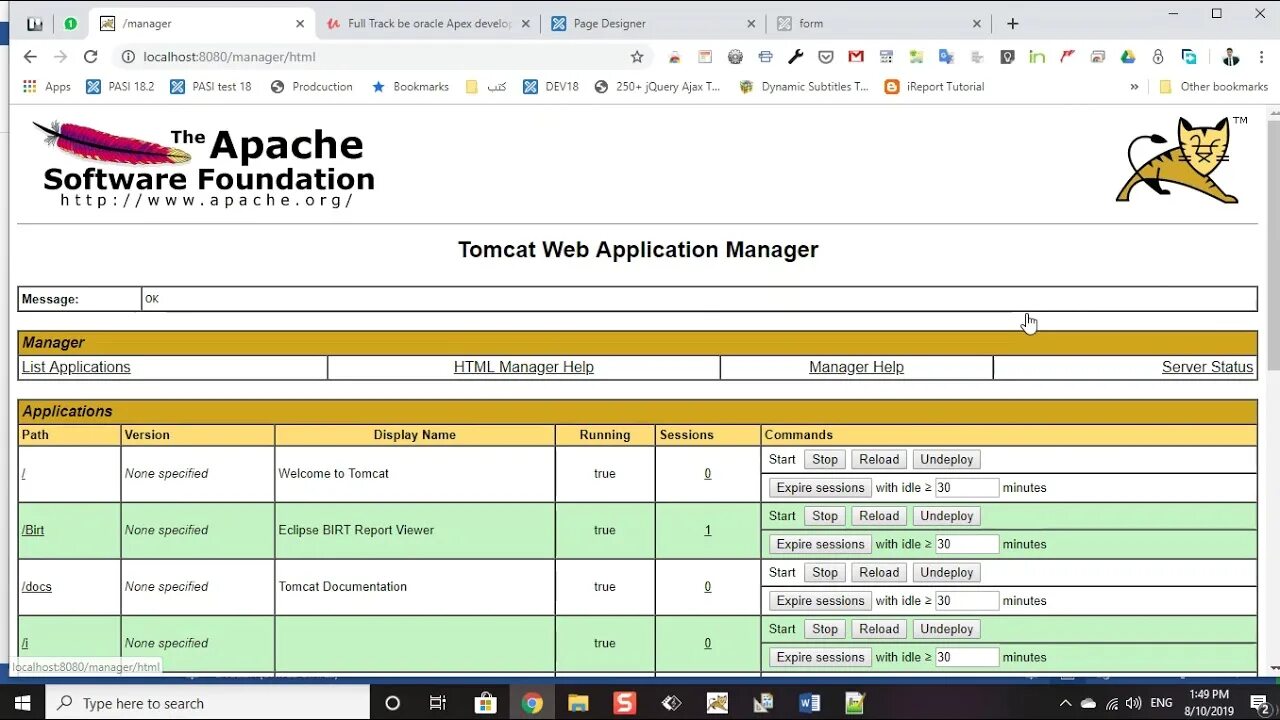Screen dimensions: 1280x720
Task: Open the Server Status link
Action: coord(1207,367)
